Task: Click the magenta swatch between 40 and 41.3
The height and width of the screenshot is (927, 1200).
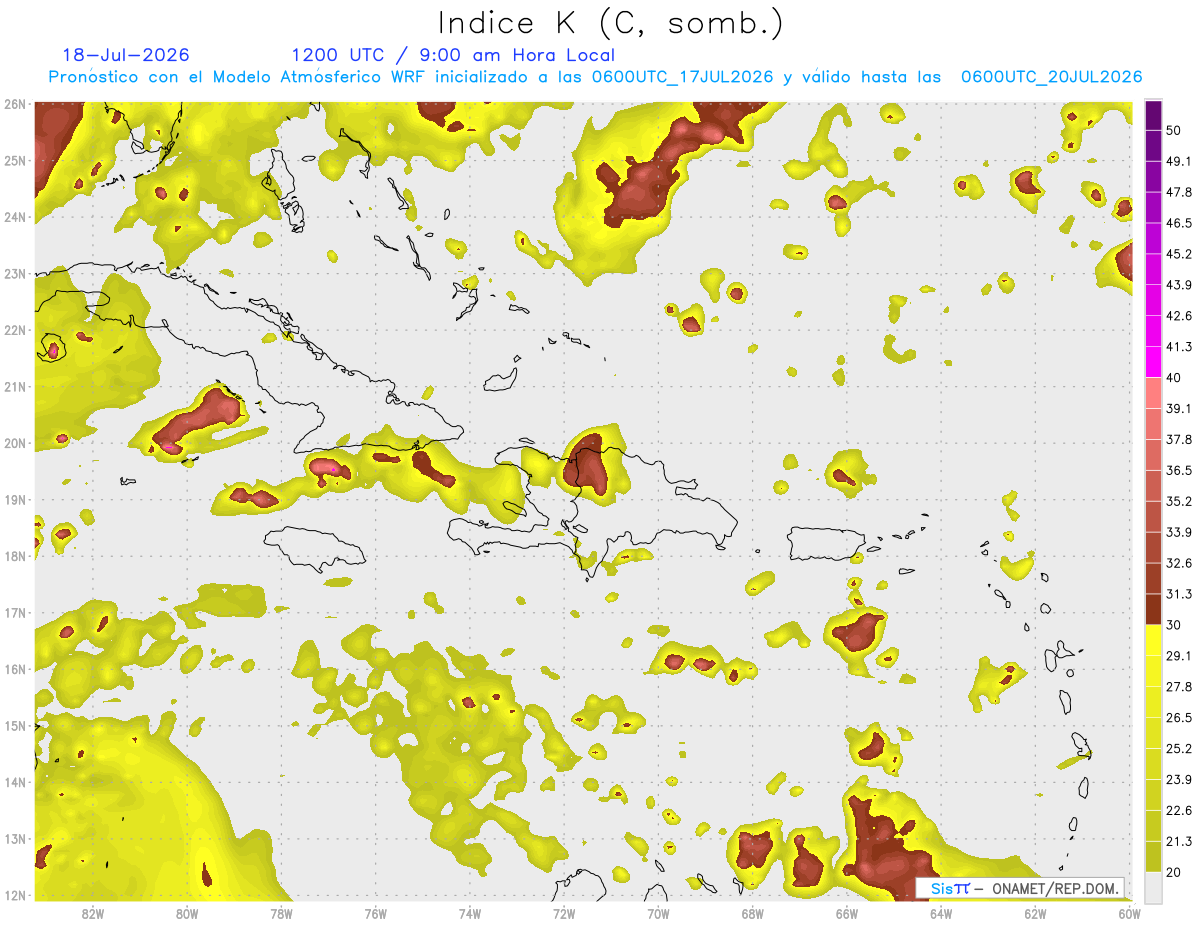Action: pos(1153,362)
